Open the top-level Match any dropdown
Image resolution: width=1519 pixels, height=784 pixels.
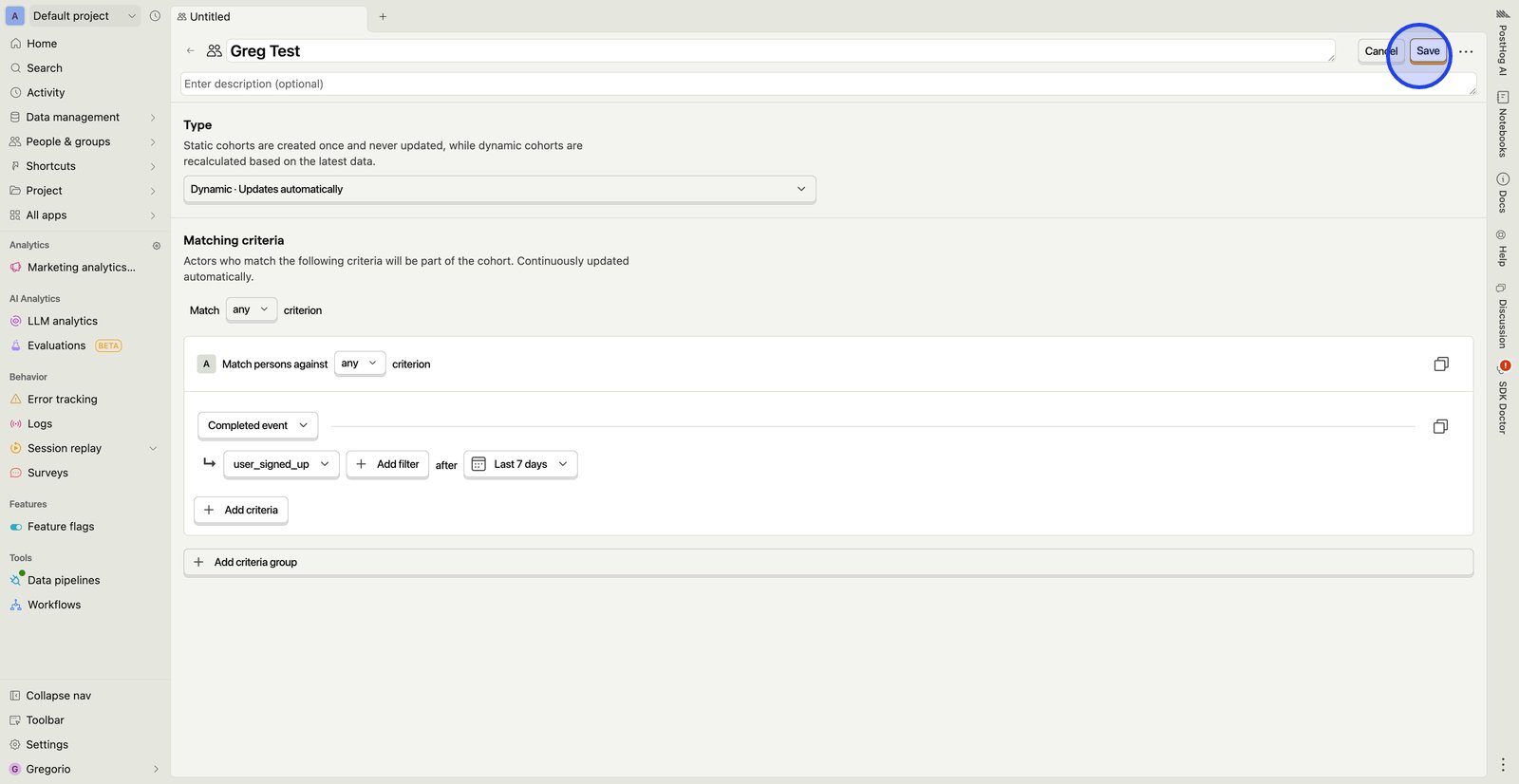coord(251,310)
